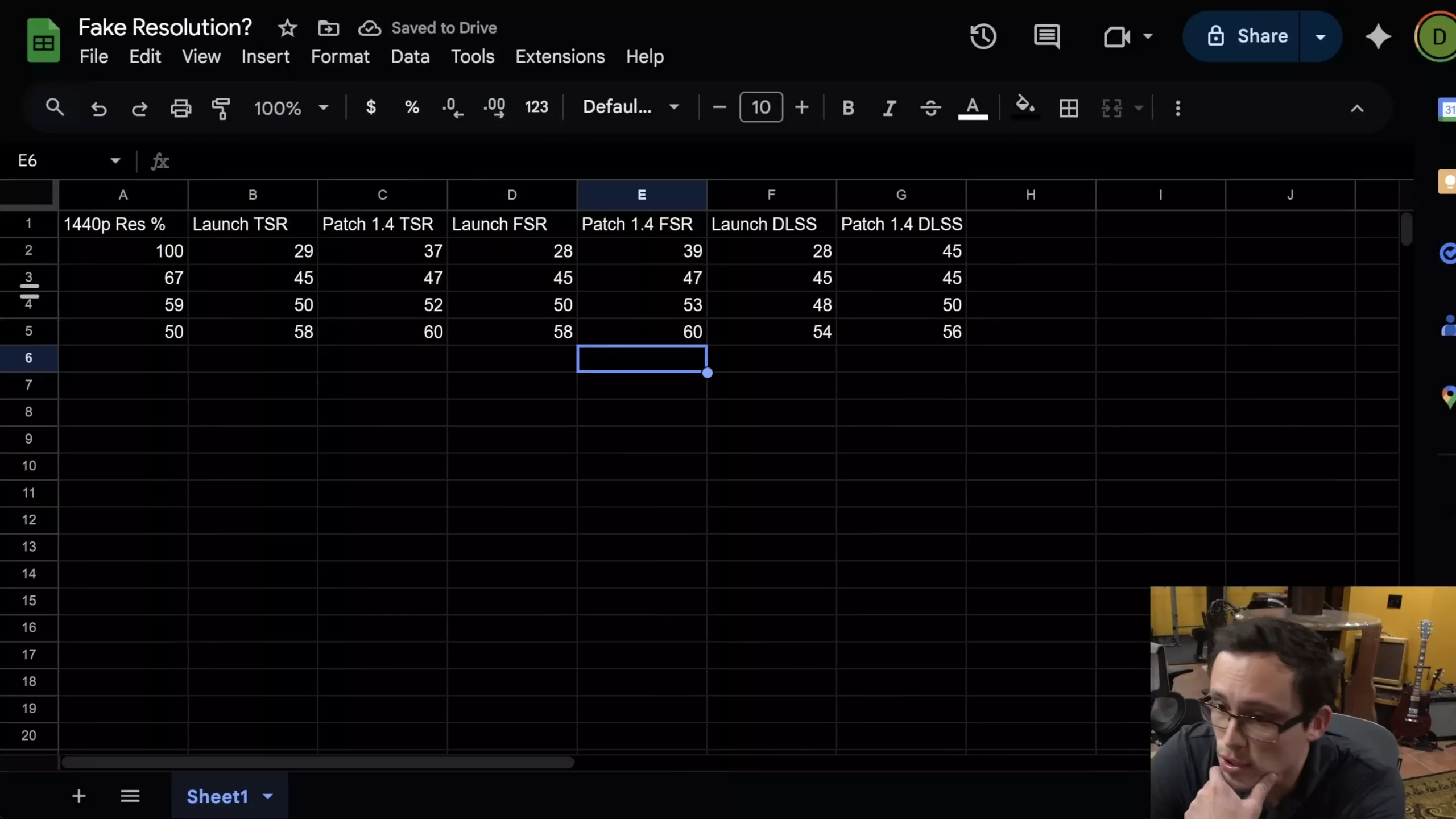
Task: Open the Default font family dropdown
Action: [x=631, y=107]
